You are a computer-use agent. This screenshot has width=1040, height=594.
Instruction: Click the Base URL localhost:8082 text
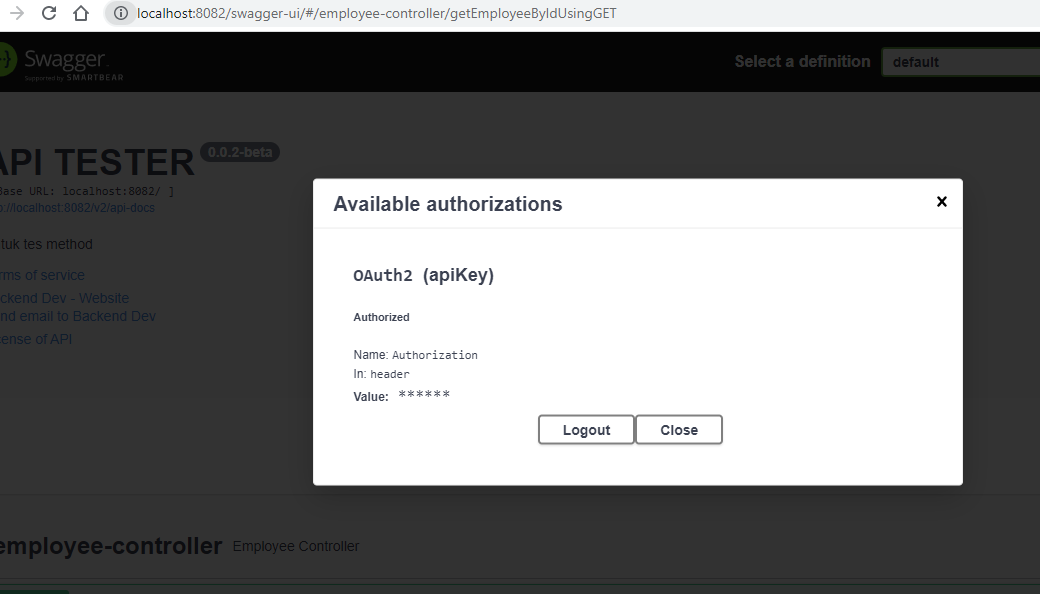87,191
